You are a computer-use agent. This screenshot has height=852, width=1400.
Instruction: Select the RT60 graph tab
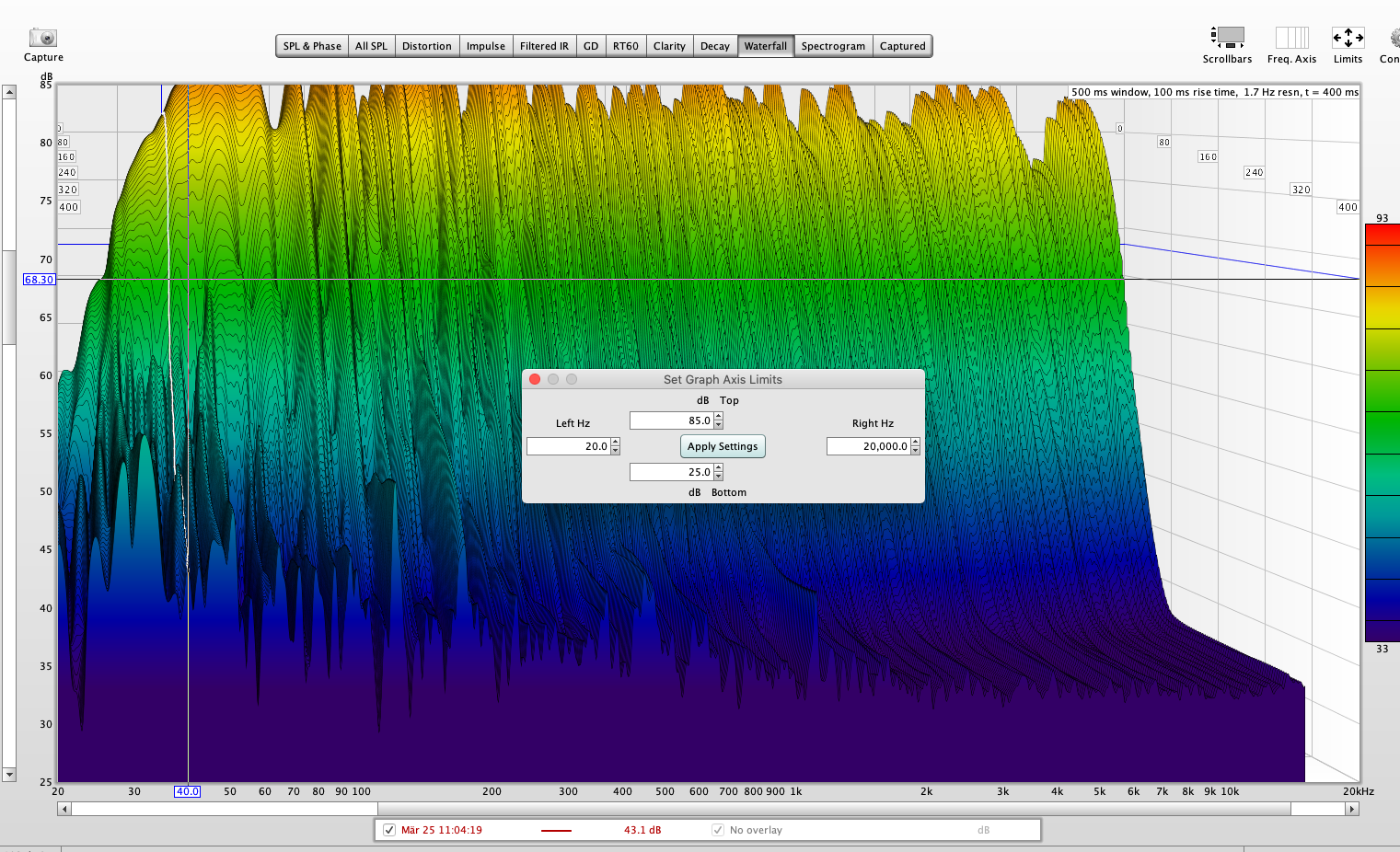[625, 46]
